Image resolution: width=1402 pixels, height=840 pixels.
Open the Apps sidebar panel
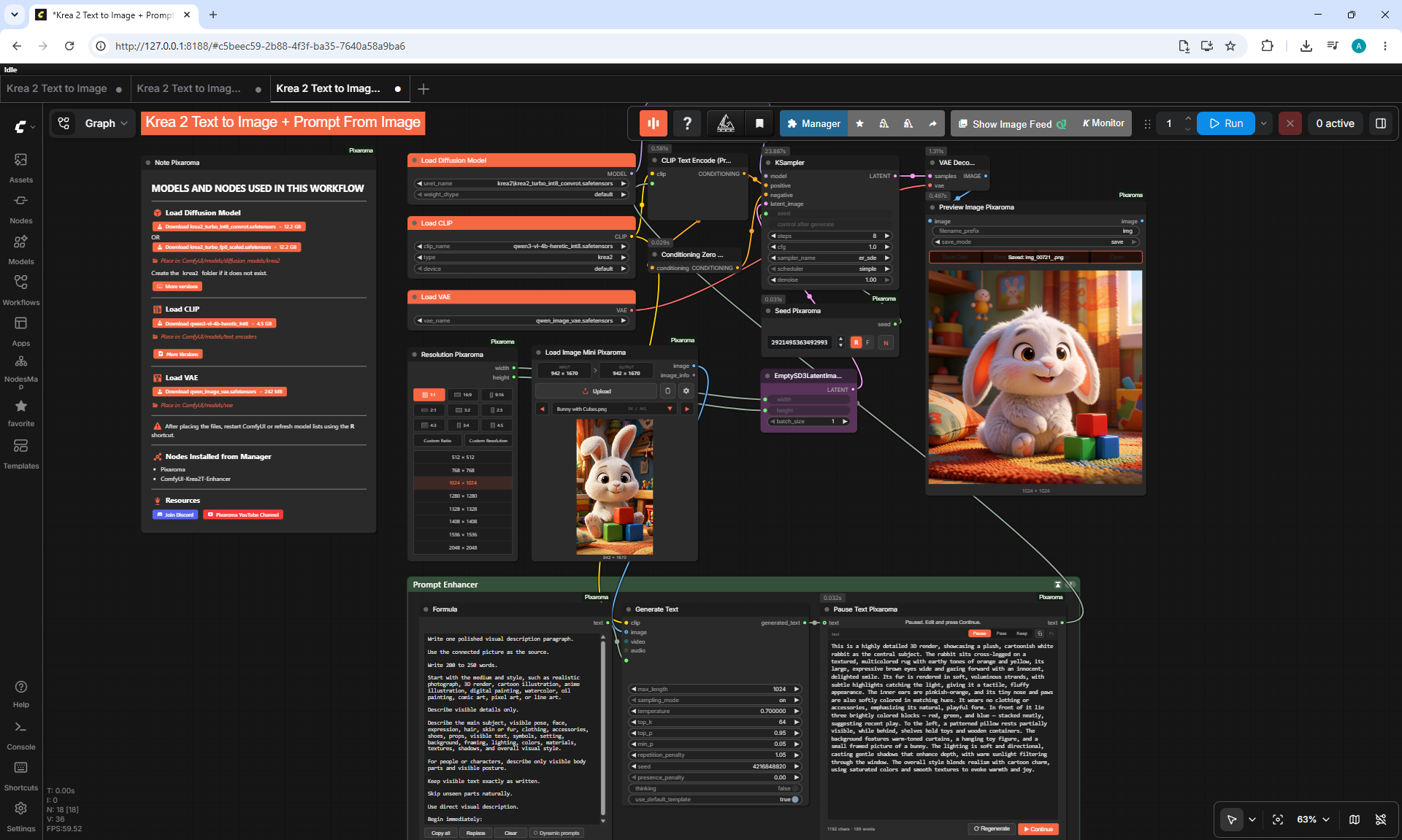[x=20, y=331]
